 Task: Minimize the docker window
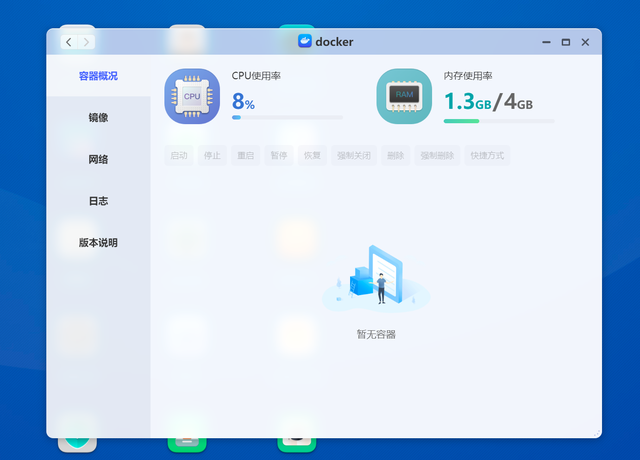547,42
